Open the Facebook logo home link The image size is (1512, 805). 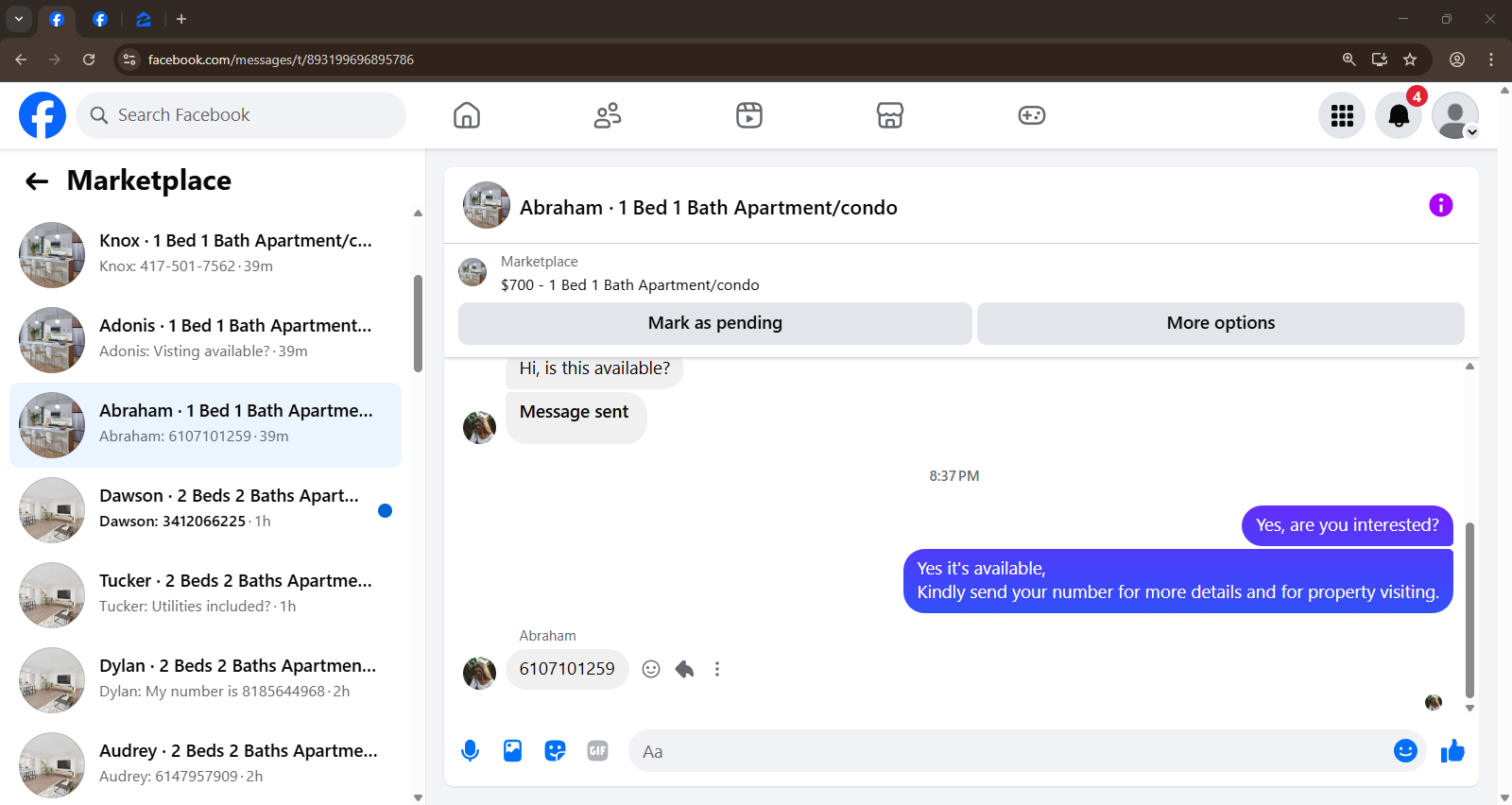[x=43, y=115]
